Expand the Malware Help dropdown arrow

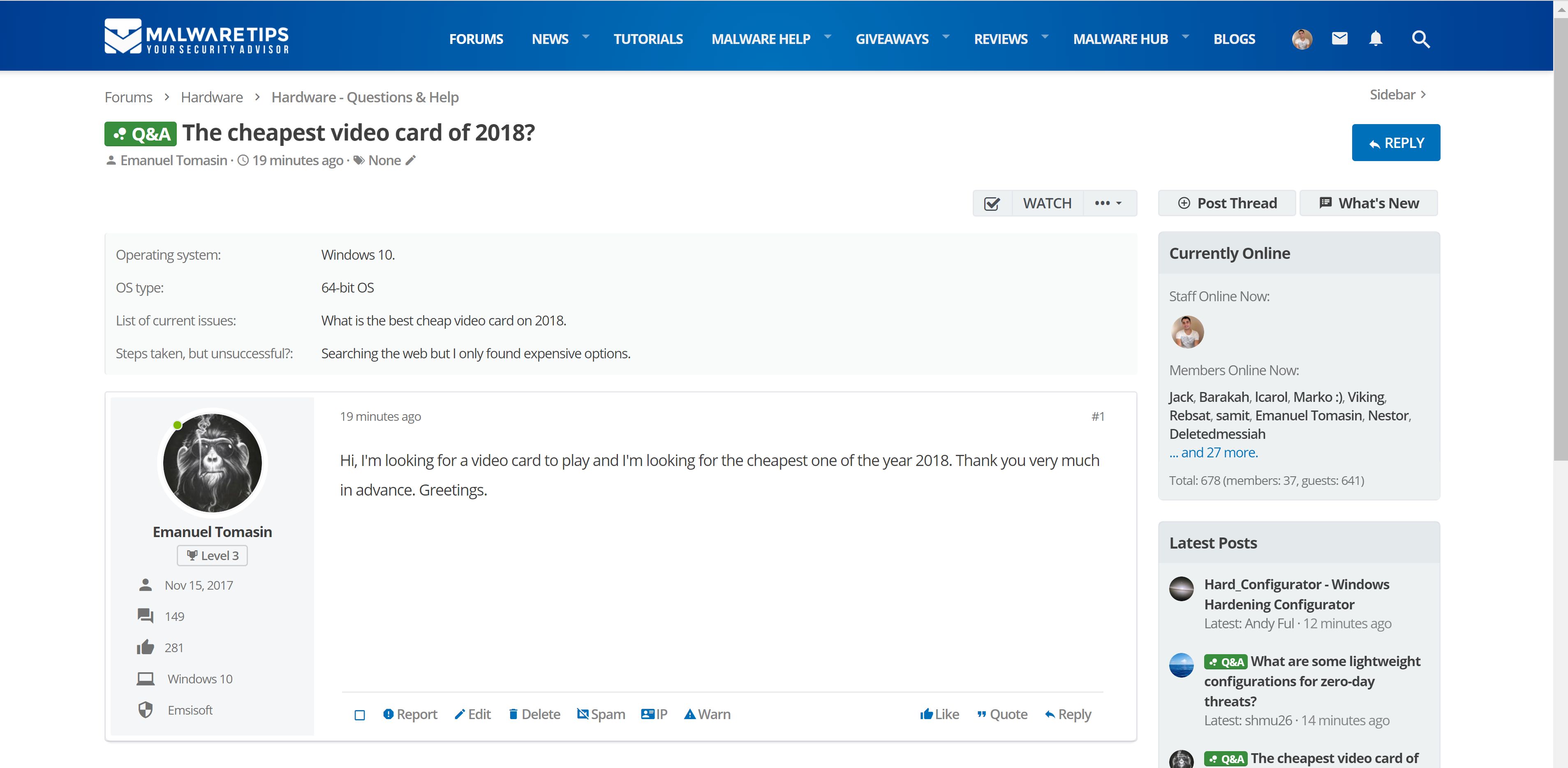pos(827,37)
